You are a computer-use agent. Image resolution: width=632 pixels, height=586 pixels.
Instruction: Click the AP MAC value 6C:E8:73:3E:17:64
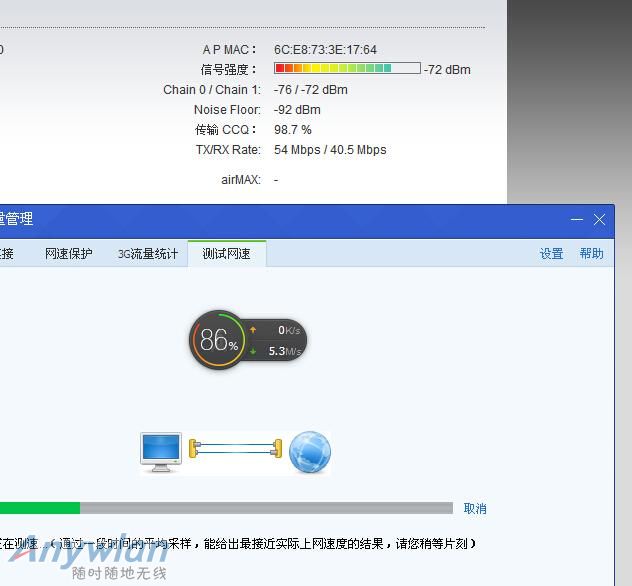coord(325,50)
